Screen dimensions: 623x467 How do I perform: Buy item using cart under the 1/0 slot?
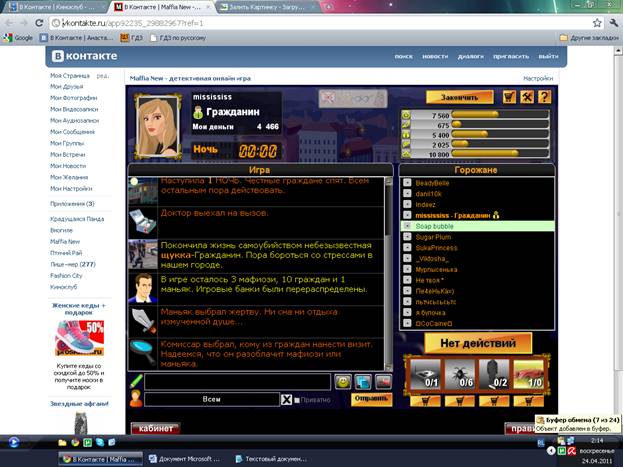point(528,401)
